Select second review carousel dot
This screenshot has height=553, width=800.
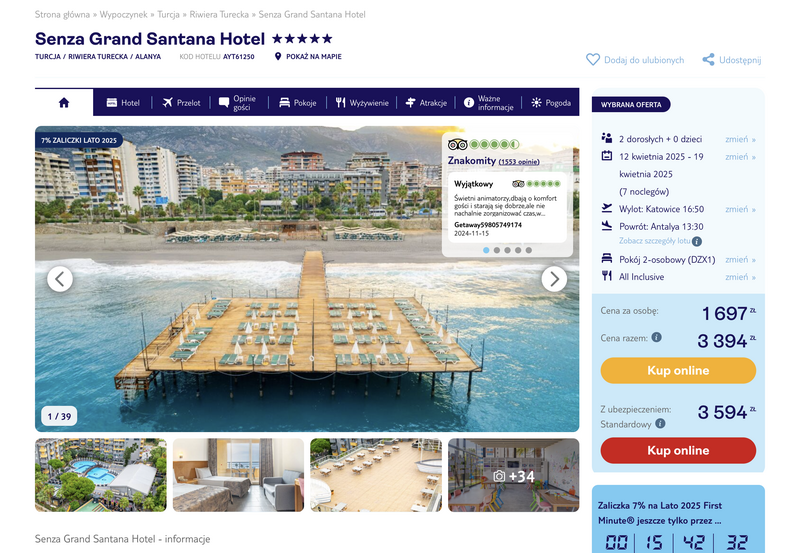point(497,250)
